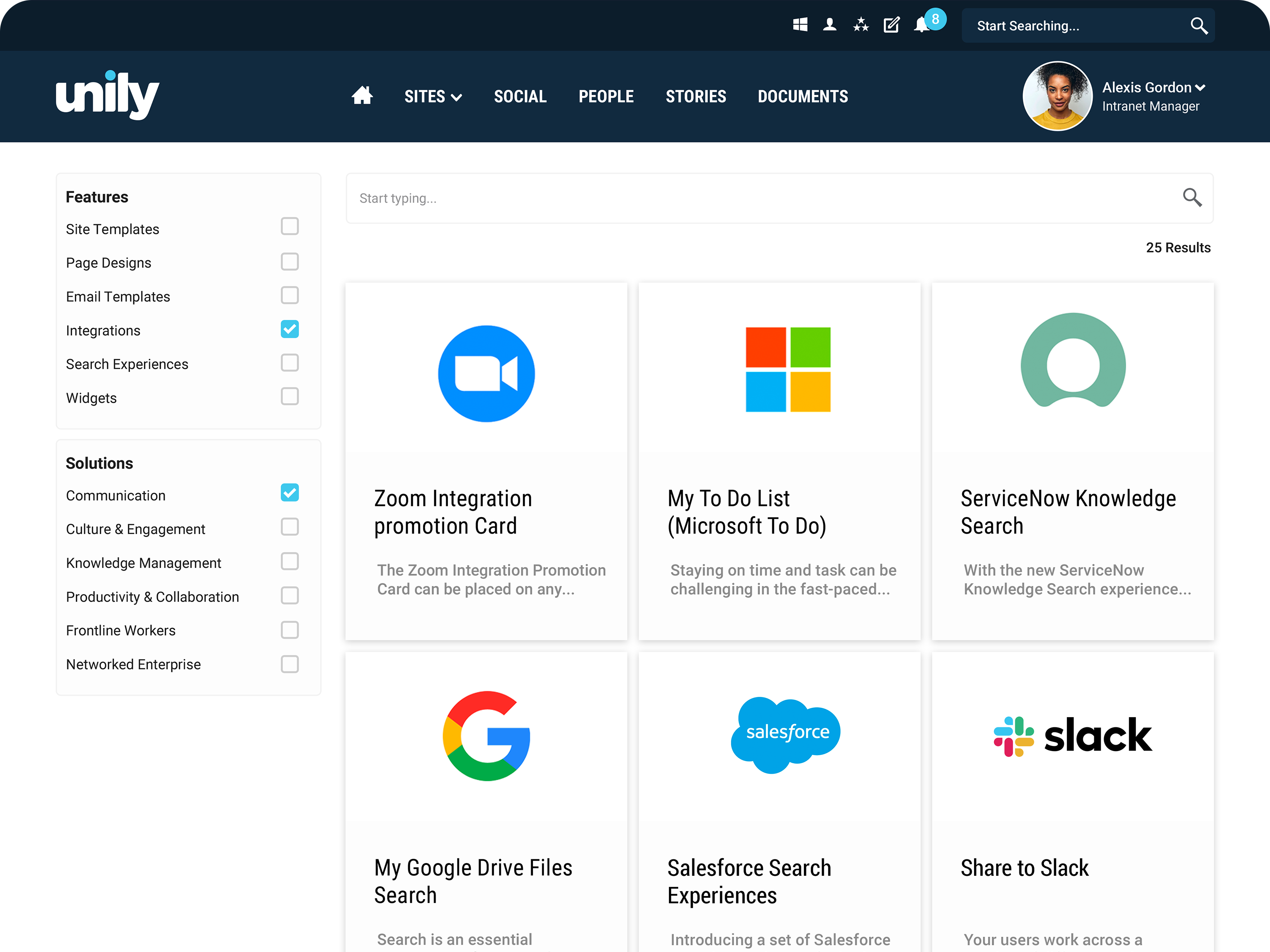Screen dimensions: 1270x952
Task: Select the compose/edit icon in the header
Action: pos(891,25)
